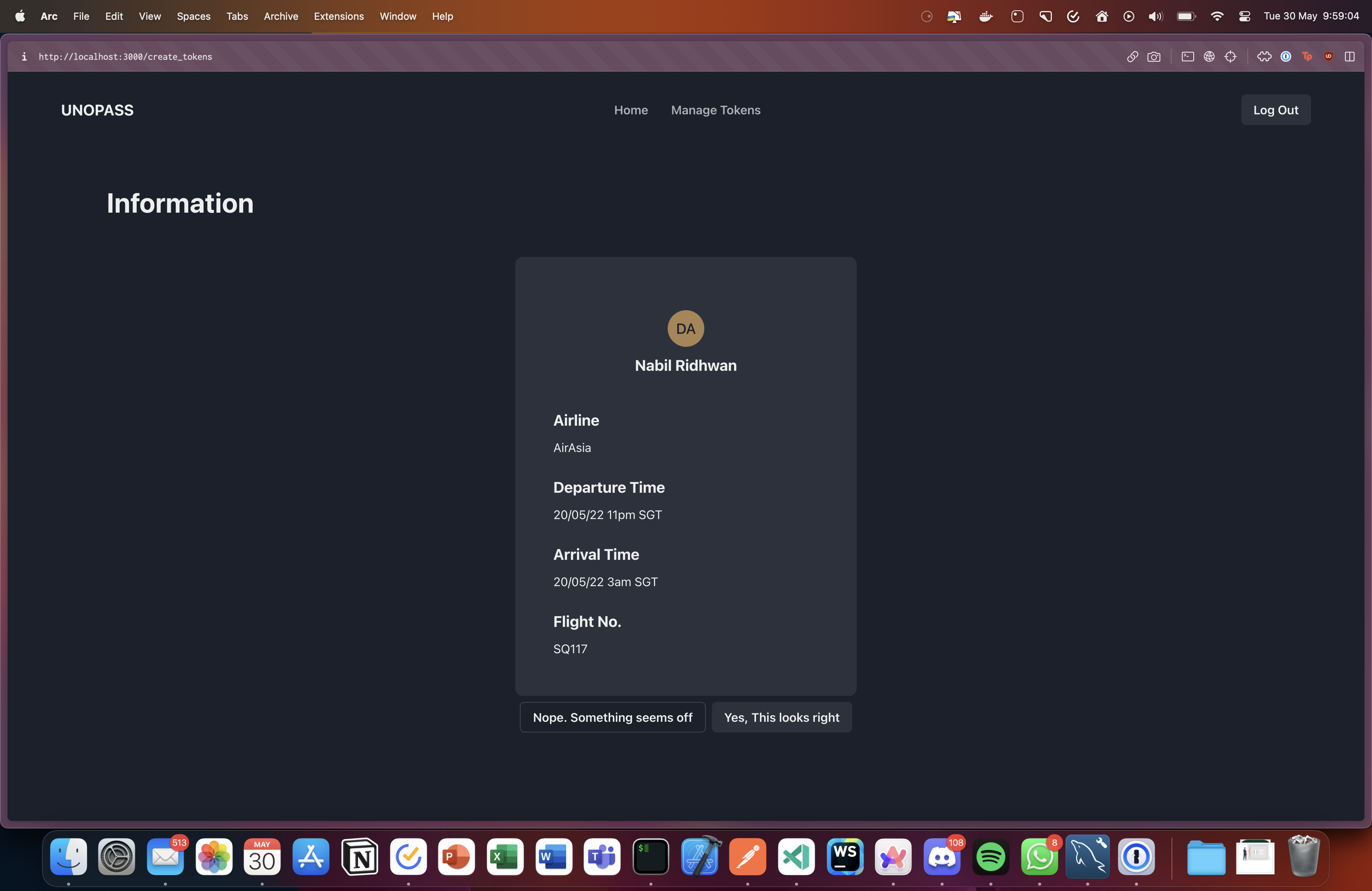Open macOS Control Center toggle icon

click(x=1244, y=16)
